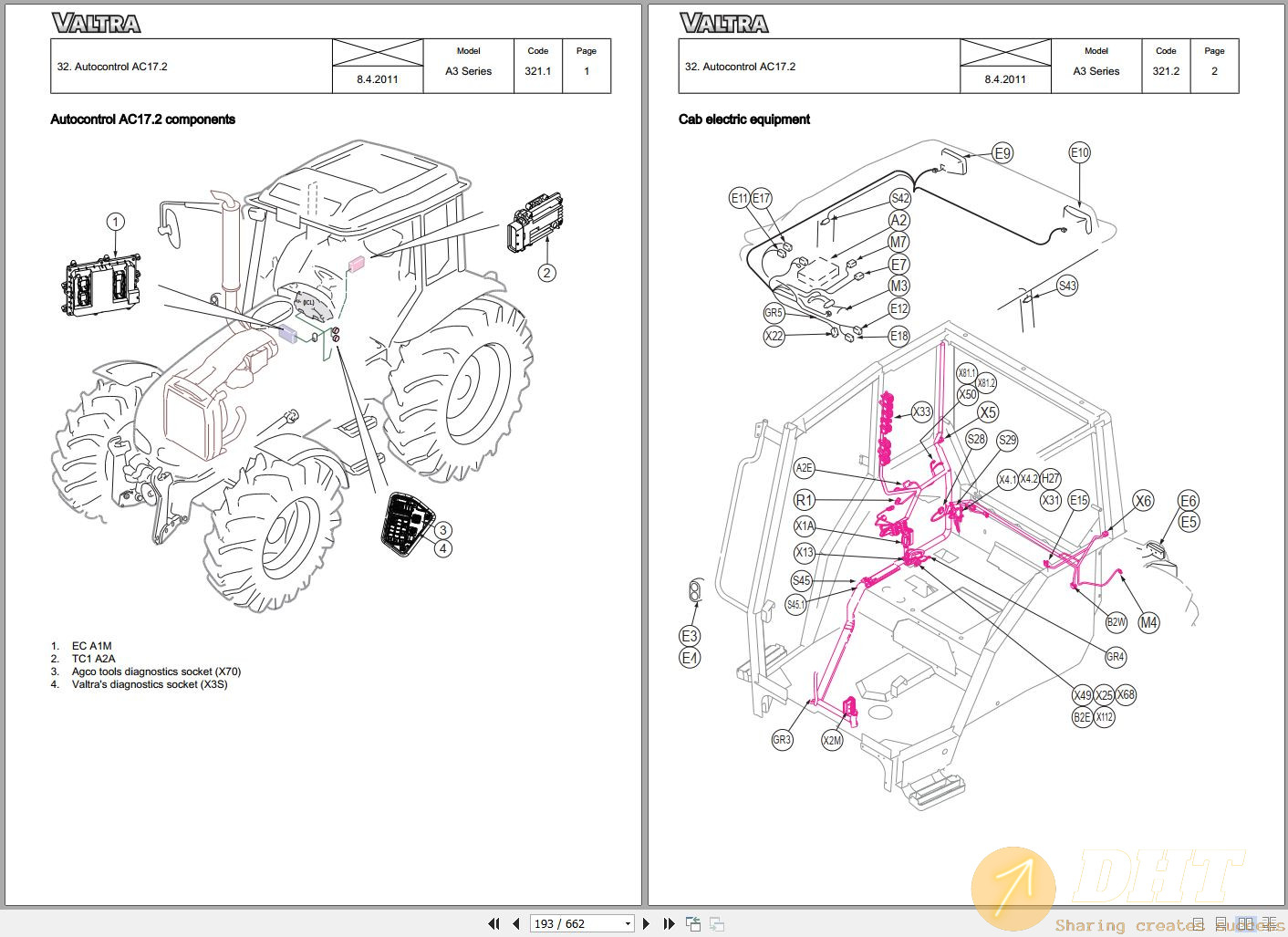Click inside the 193 / 662 page field
Viewport: 1288px width, 937px height.
tap(566, 923)
